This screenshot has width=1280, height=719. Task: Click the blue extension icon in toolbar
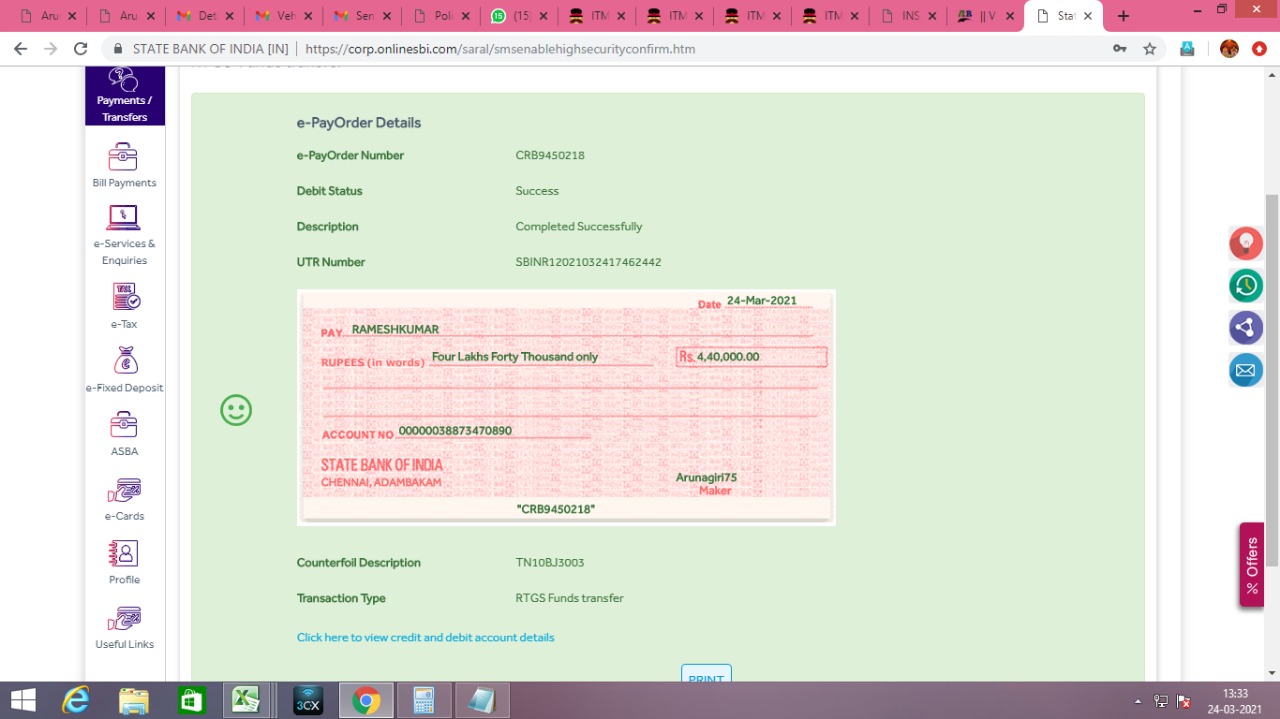(1187, 48)
